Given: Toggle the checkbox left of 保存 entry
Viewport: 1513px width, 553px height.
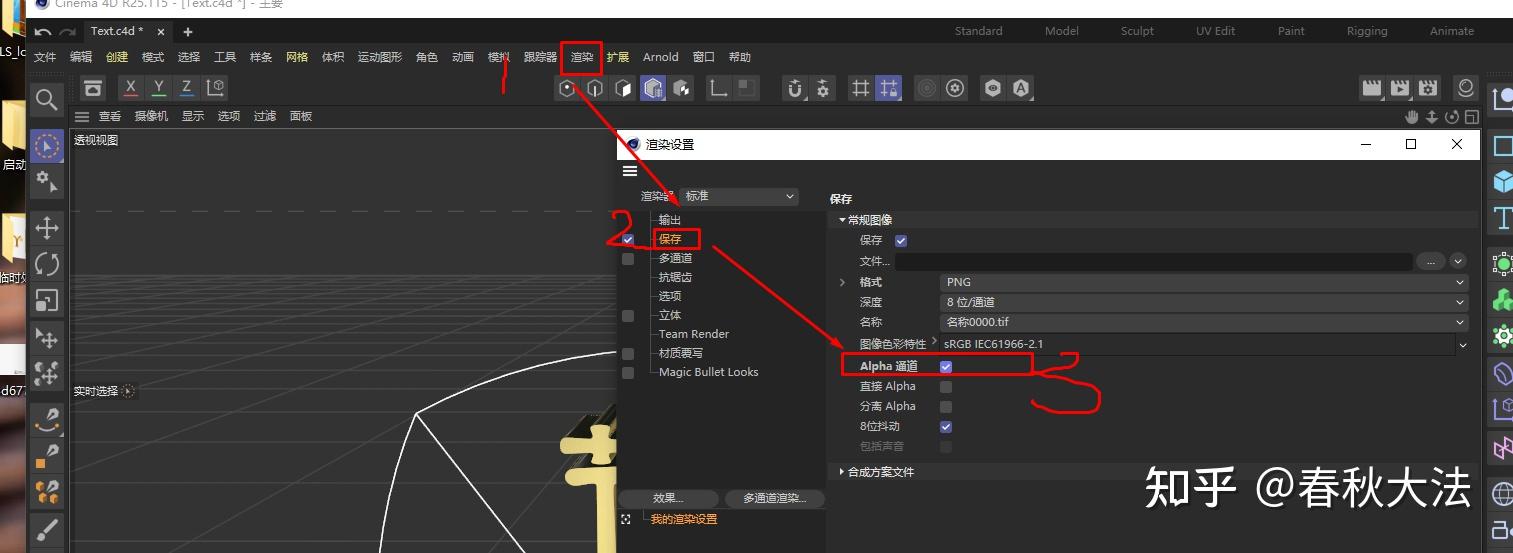Looking at the screenshot, I should (x=628, y=240).
